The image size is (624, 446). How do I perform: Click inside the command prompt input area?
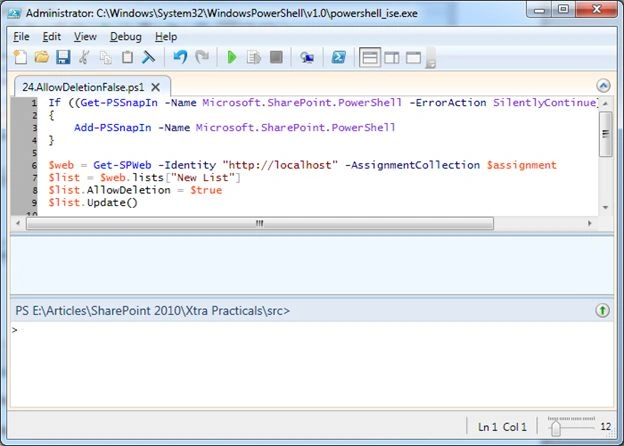[x=312, y=364]
